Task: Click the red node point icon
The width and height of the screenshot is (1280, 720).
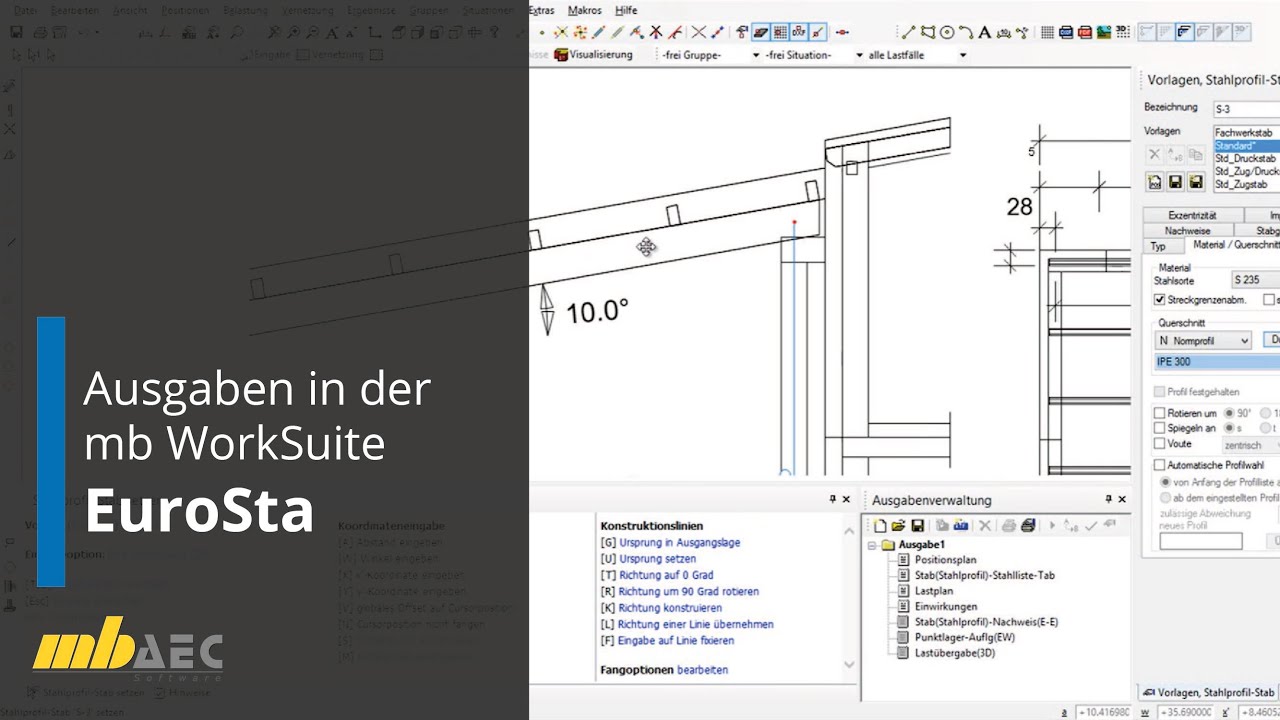Action: [x=842, y=32]
